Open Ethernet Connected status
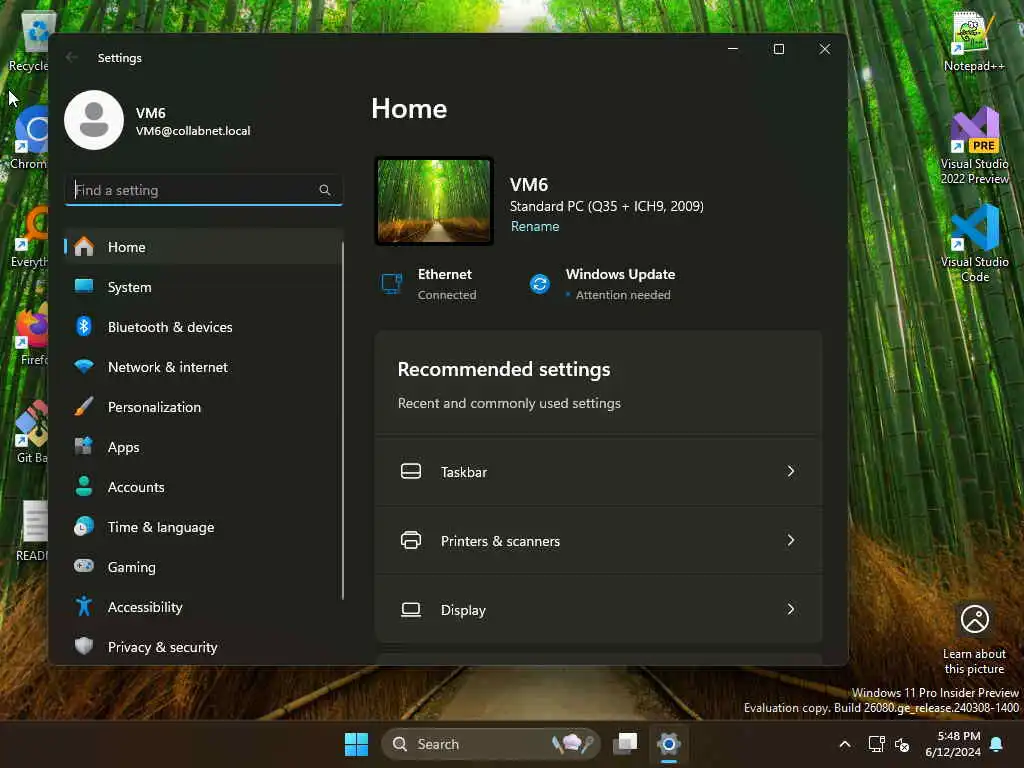Image resolution: width=1024 pixels, height=768 pixels. tap(428, 284)
